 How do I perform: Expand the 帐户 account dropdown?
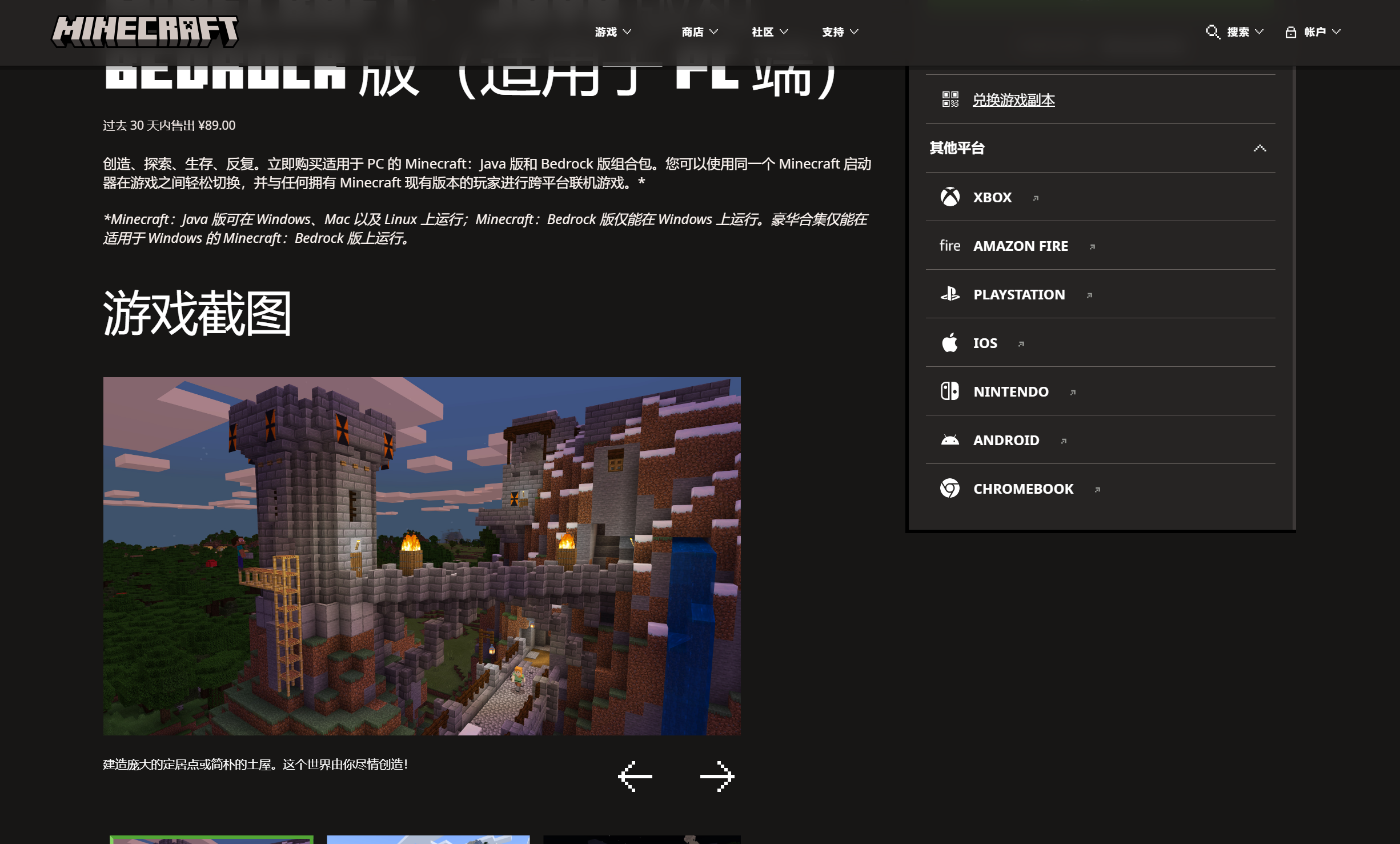(1313, 32)
